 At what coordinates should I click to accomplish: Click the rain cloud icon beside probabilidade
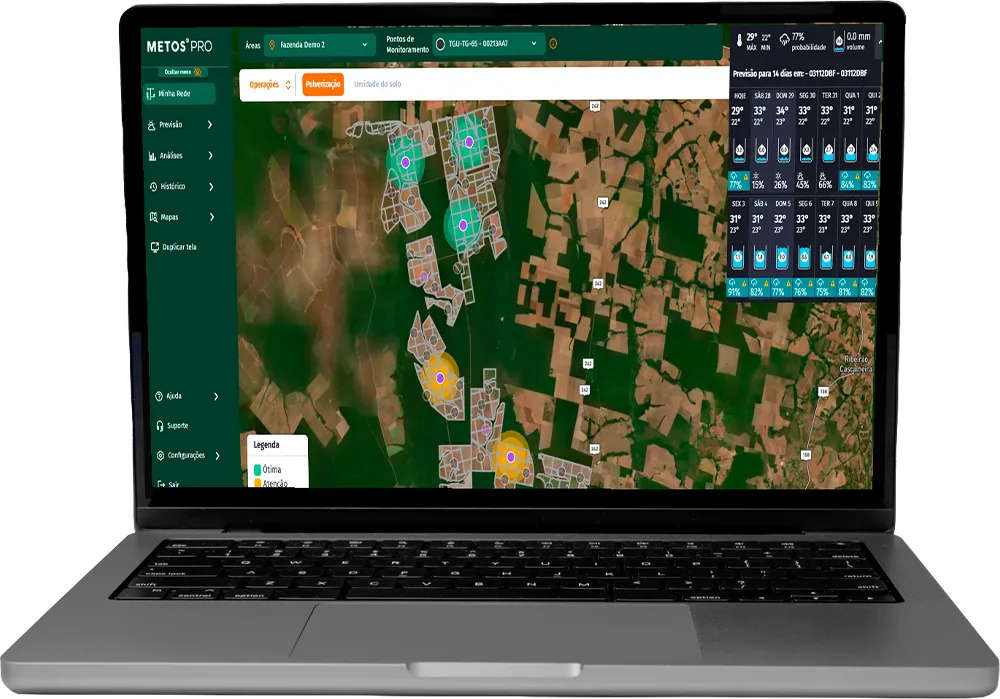784,40
